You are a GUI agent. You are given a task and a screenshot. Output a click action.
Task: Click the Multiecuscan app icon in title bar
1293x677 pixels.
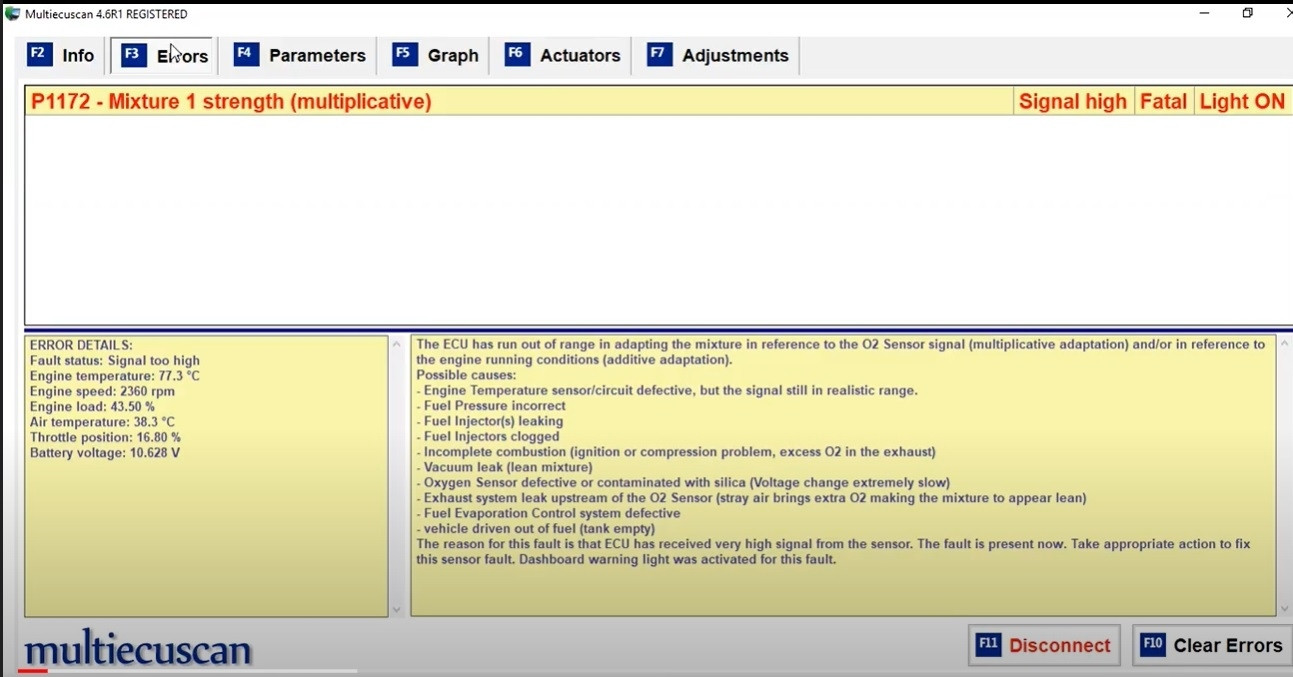click(12, 14)
